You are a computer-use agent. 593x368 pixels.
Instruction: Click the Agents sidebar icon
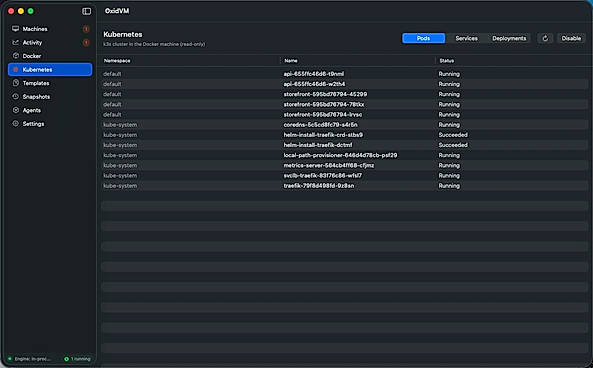pos(16,110)
